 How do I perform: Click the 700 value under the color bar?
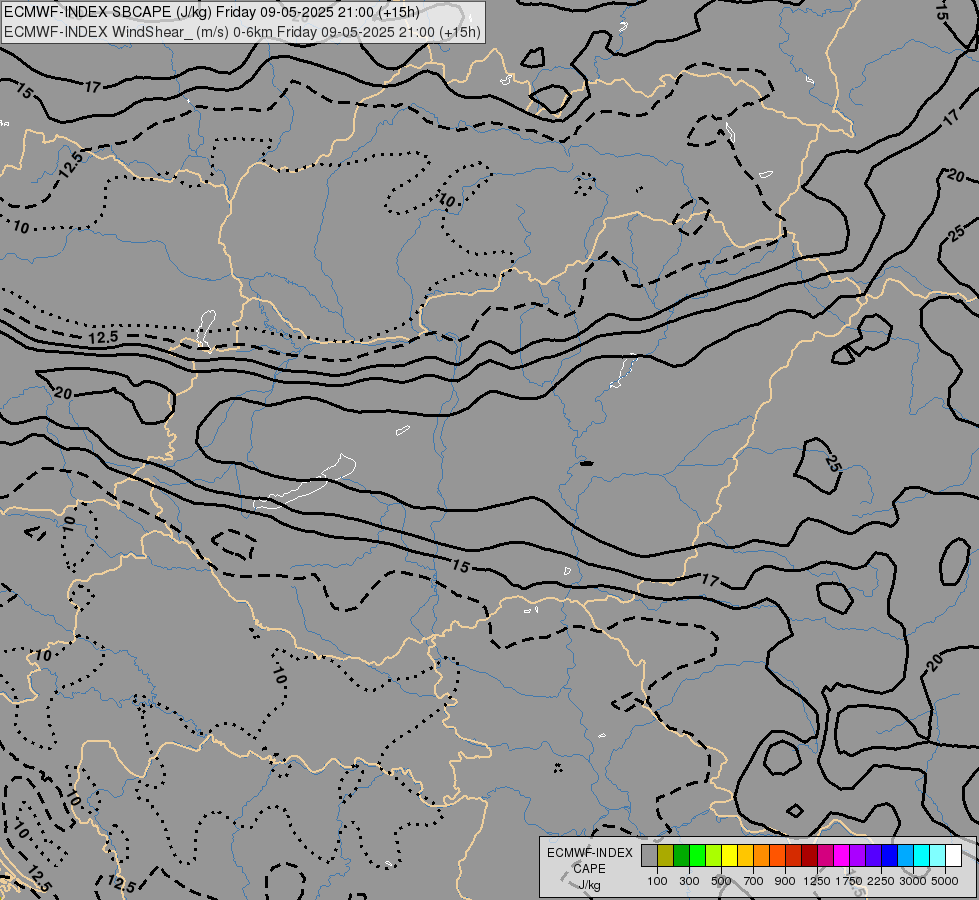[754, 881]
